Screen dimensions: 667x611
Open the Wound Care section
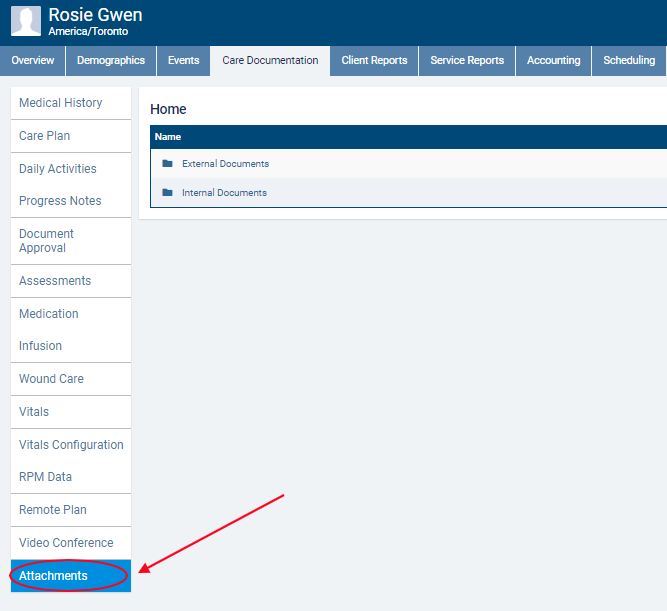51,379
